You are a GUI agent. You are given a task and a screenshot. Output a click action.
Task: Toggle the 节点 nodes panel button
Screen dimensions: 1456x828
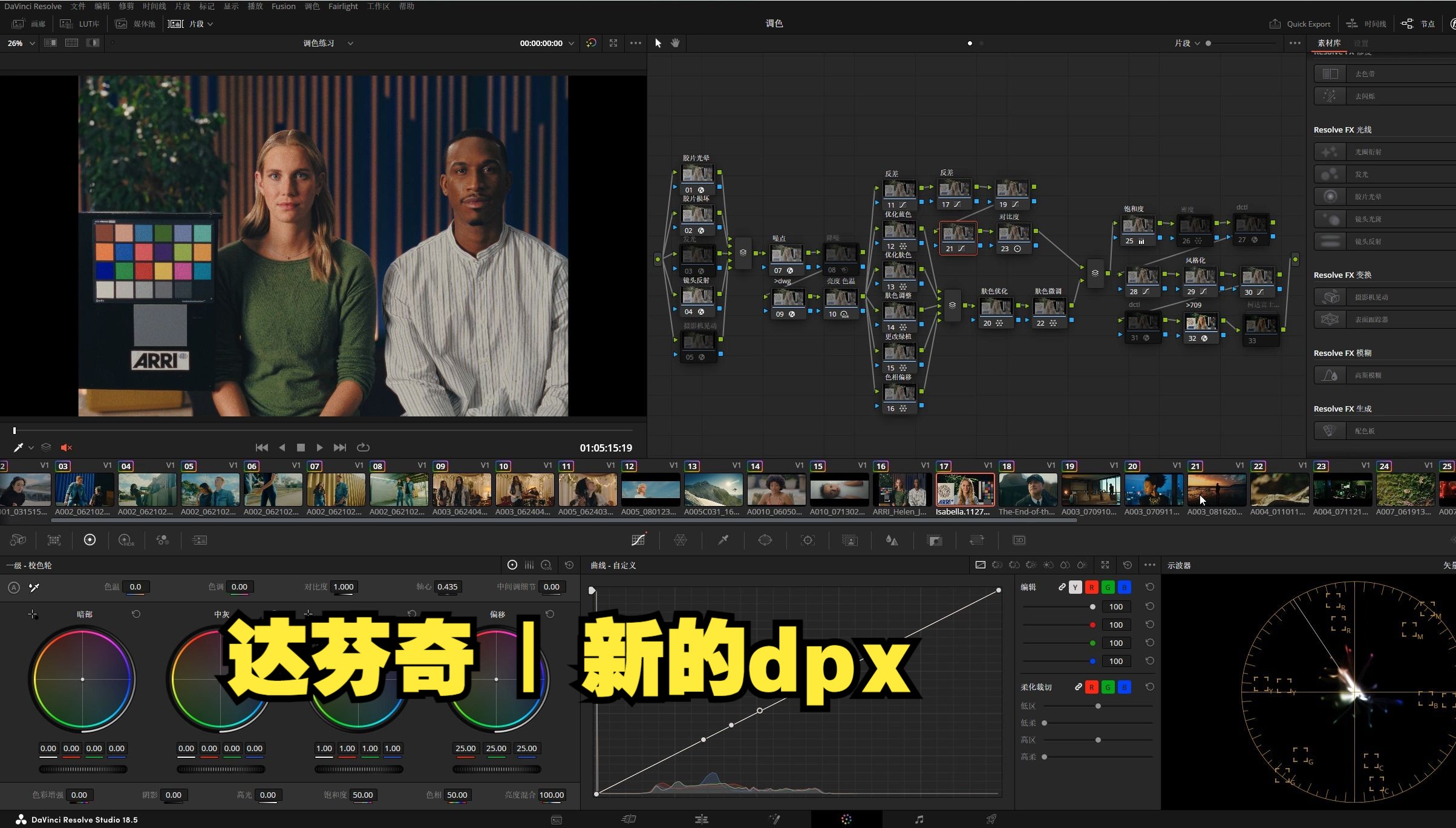1418,24
